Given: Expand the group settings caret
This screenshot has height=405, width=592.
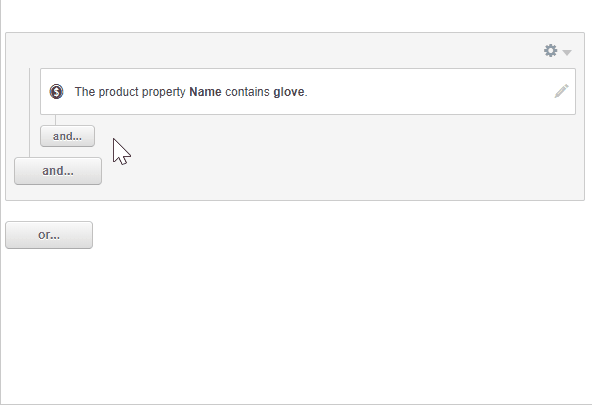Looking at the screenshot, I should coord(567,52).
